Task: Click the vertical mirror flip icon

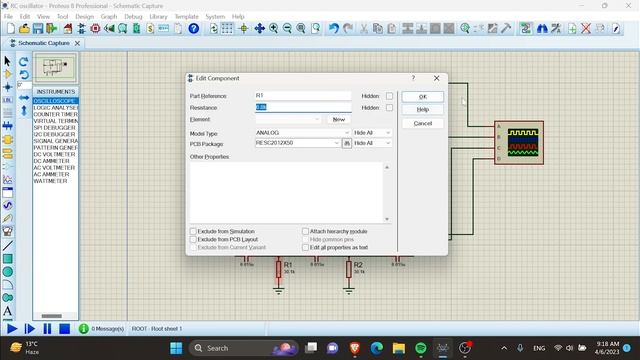Action: [x=24, y=110]
